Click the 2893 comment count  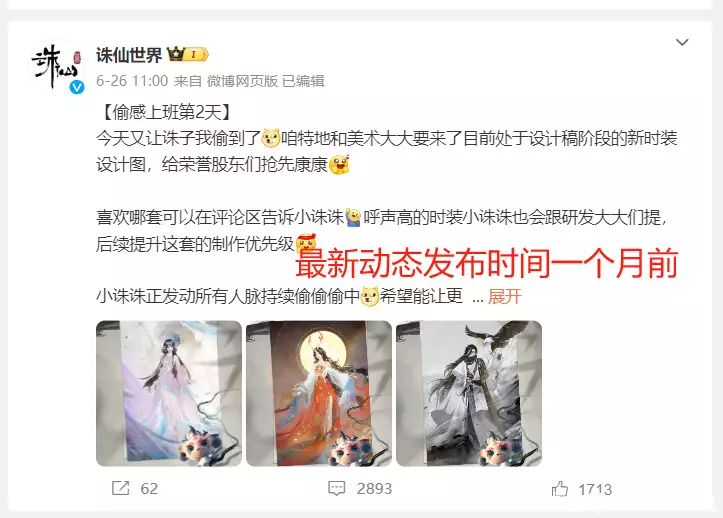pyautogui.click(x=374, y=488)
